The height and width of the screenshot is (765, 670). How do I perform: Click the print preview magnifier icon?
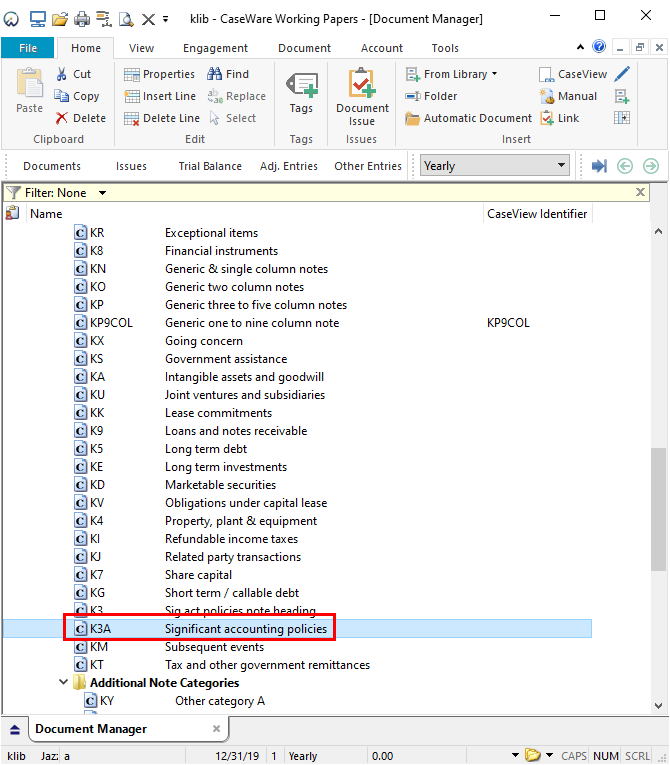(x=126, y=19)
